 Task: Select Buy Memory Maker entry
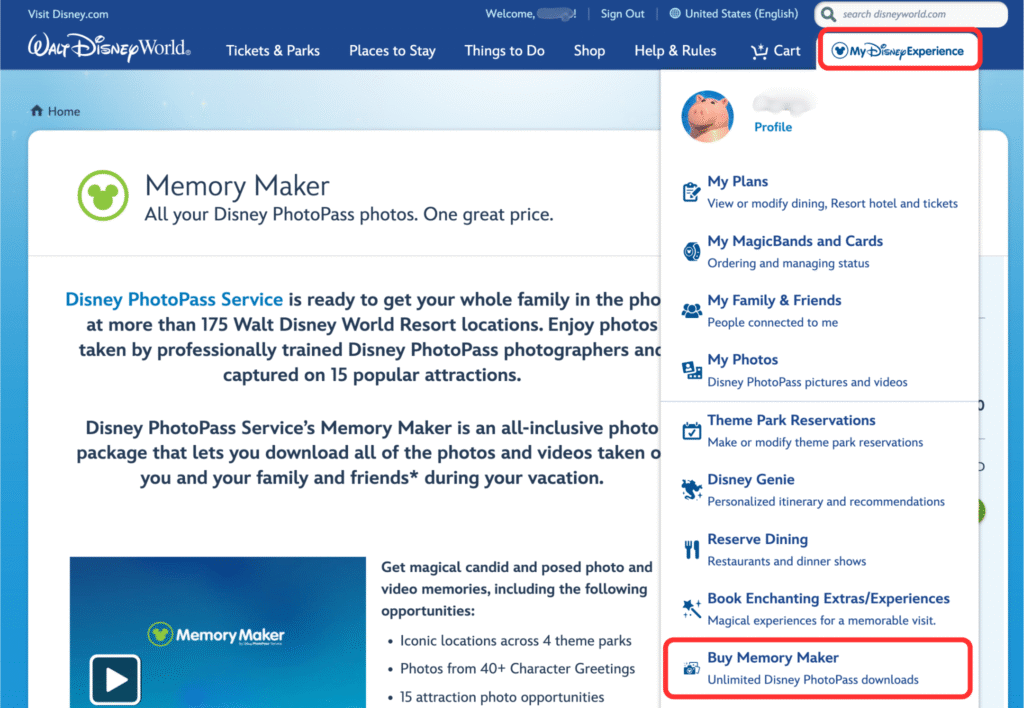pyautogui.click(x=818, y=668)
